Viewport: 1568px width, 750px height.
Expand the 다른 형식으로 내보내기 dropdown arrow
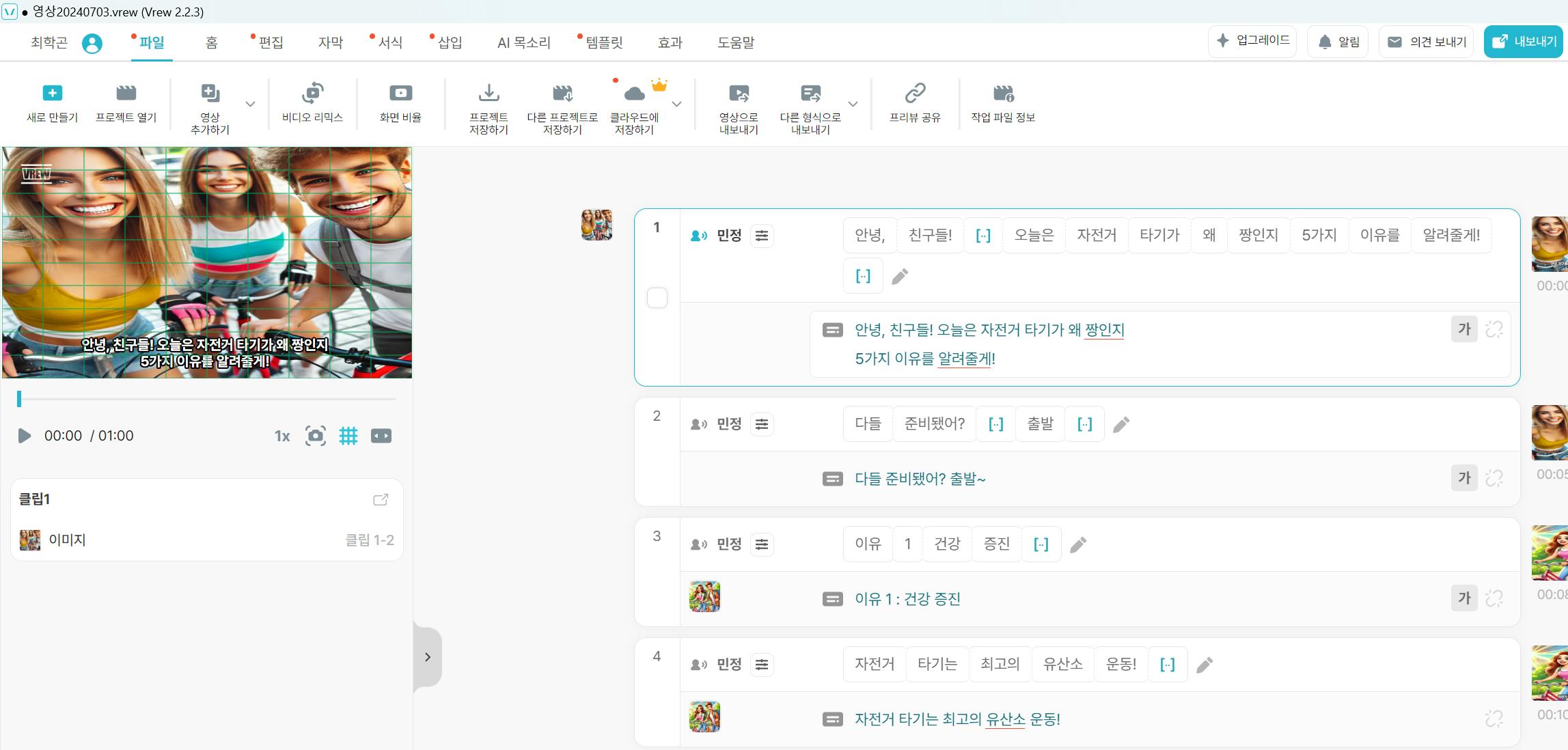tap(853, 105)
